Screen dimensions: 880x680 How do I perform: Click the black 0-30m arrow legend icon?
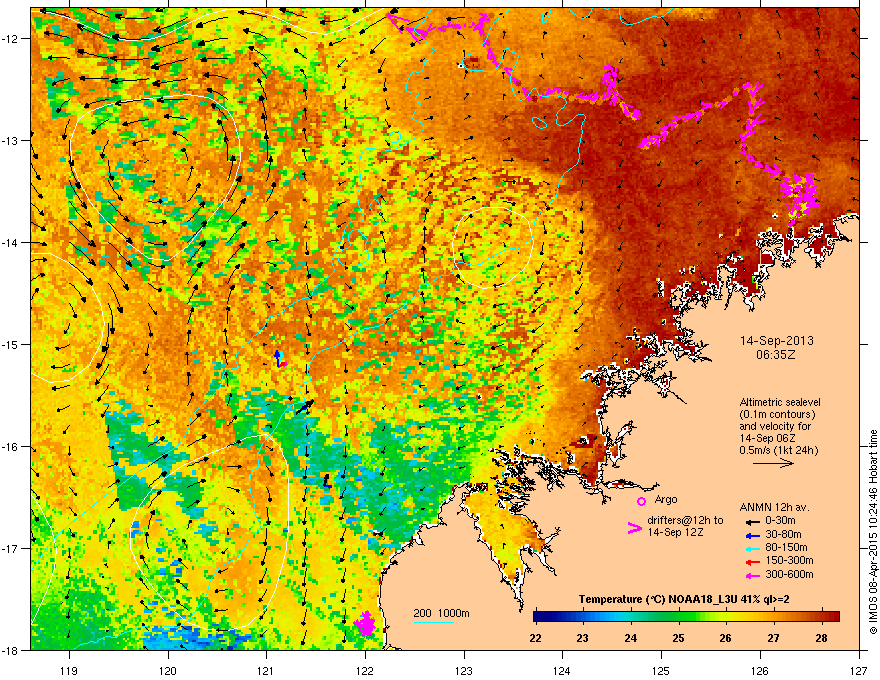(751, 521)
